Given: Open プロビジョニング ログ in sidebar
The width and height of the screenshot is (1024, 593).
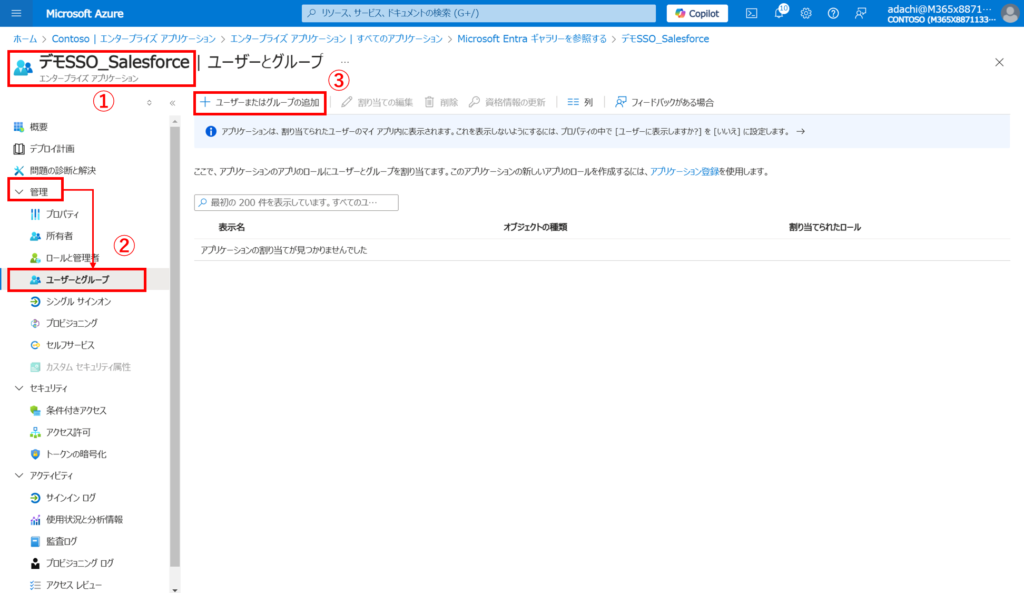Looking at the screenshot, I should pos(79,563).
